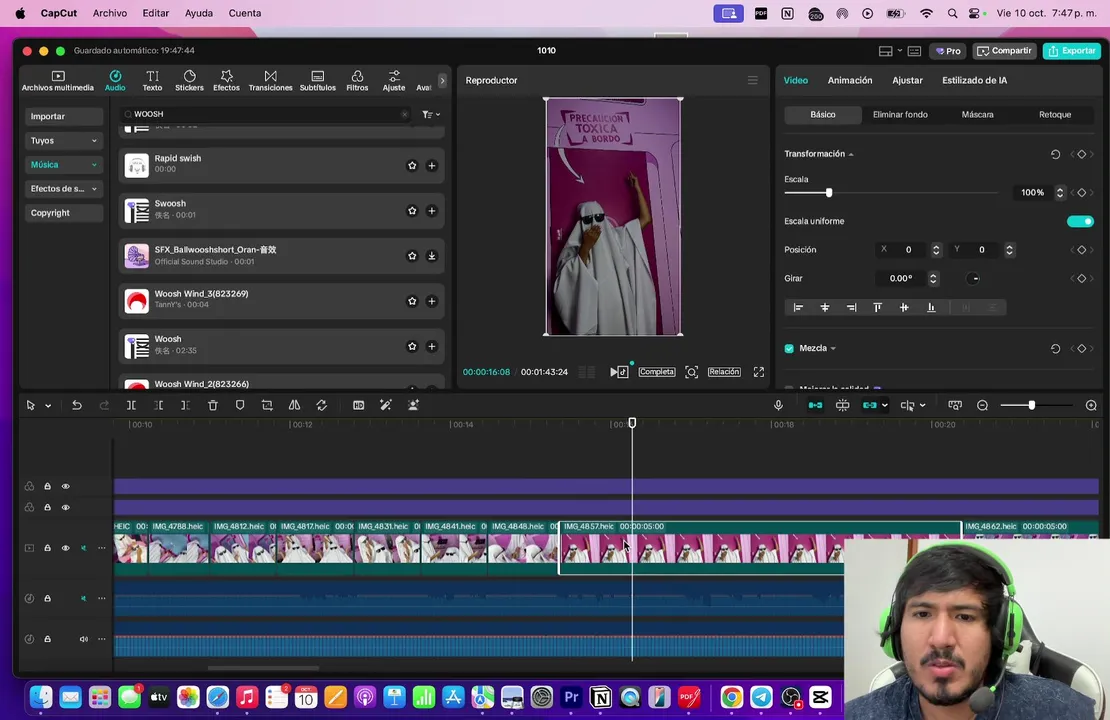This screenshot has width=1110, height=720.
Task: Click the undo arrow in timeline toolbar
Action: tap(76, 405)
